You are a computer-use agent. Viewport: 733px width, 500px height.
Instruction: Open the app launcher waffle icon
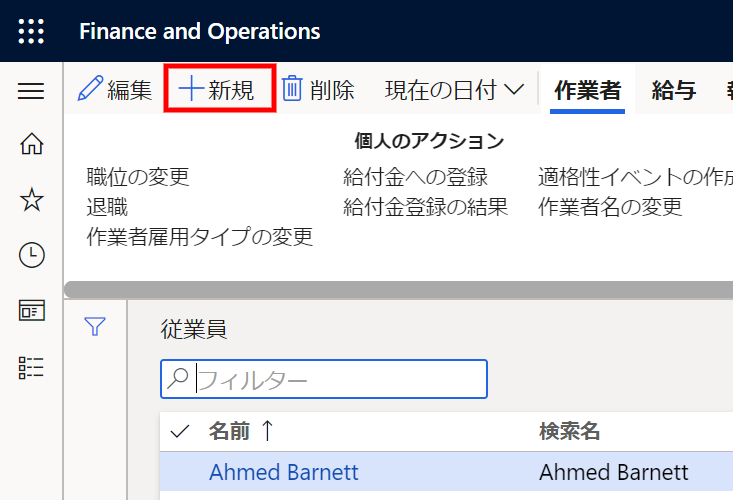click(x=31, y=31)
